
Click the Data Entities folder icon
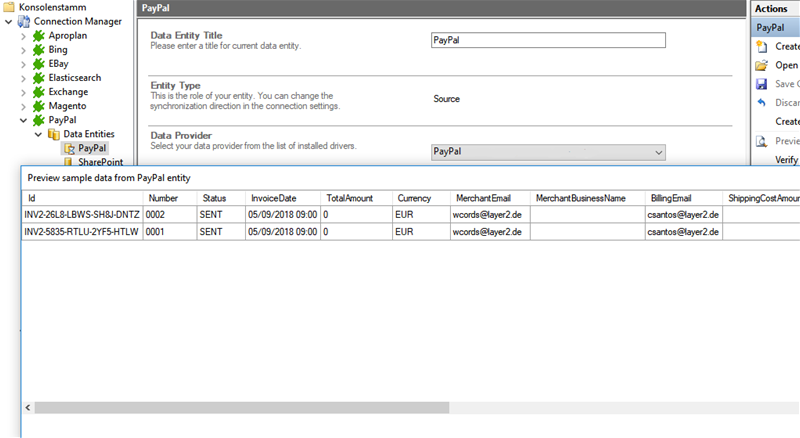pos(54,134)
